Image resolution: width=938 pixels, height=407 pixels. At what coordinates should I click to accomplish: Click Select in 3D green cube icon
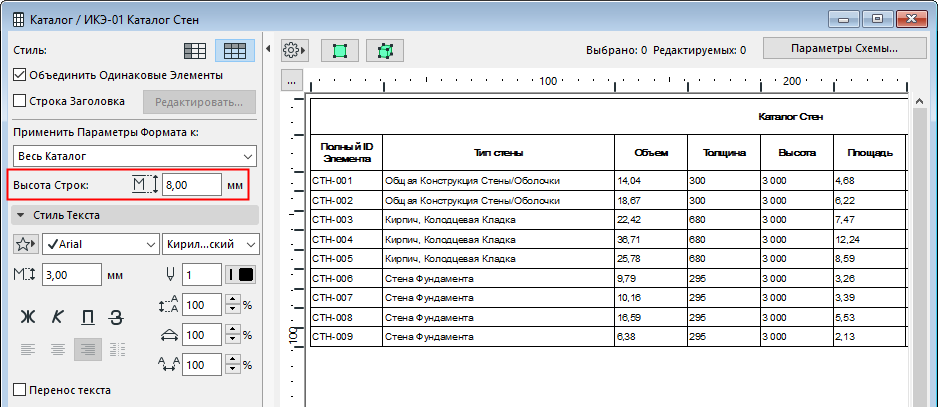(x=385, y=50)
